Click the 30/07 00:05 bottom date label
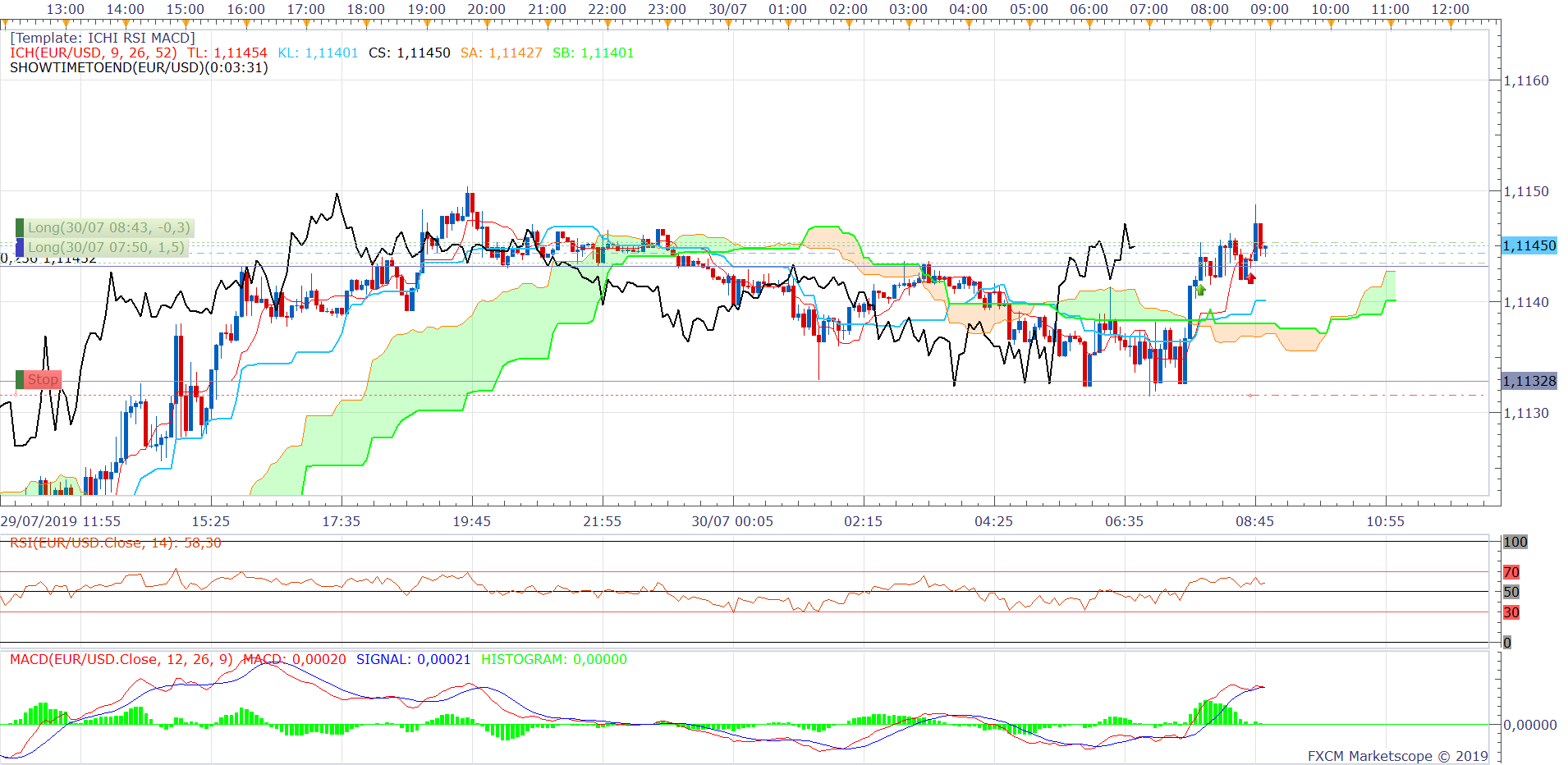 click(732, 521)
